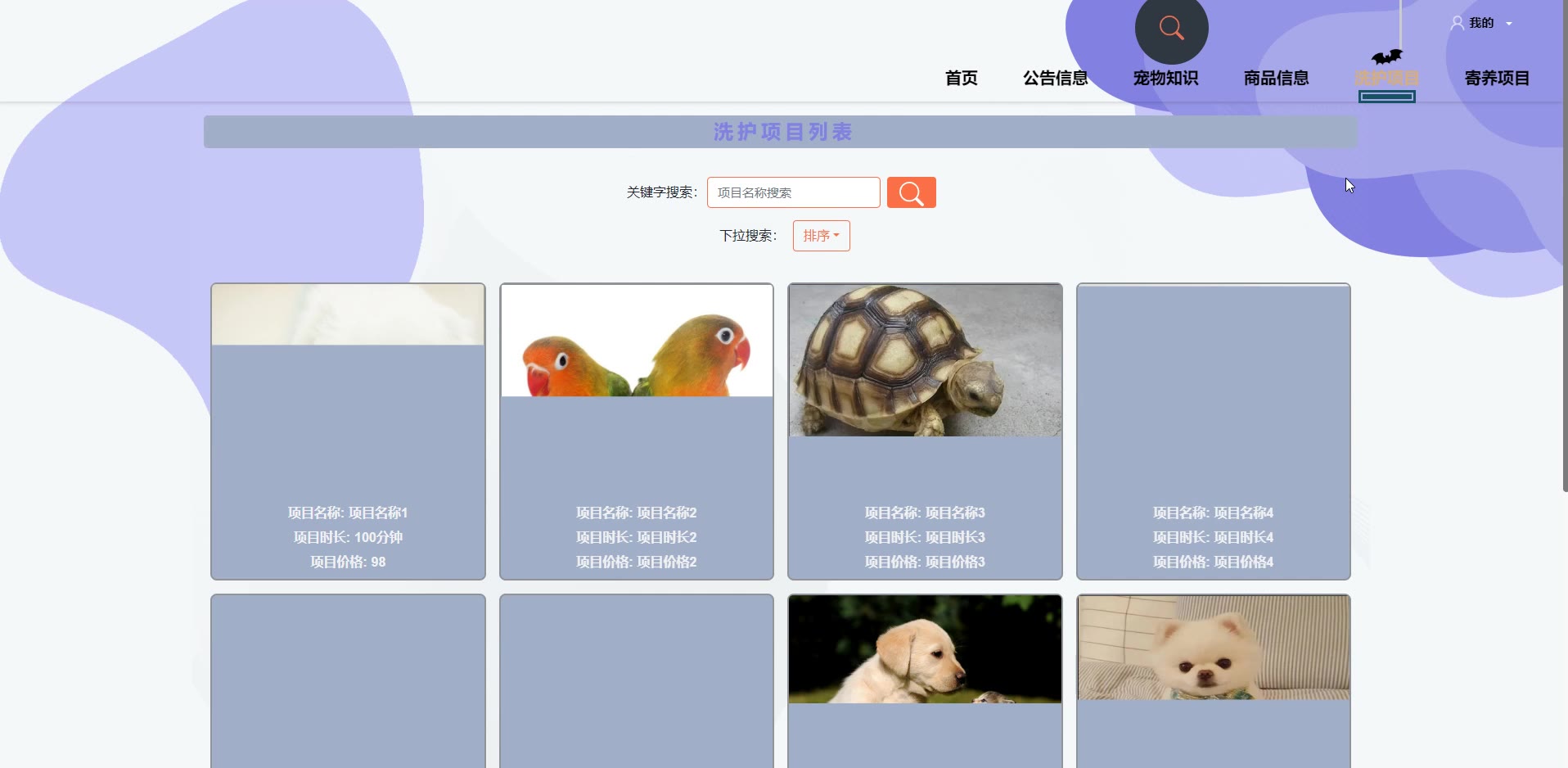The image size is (1568, 768).
Task: Open 公告信息 menu item
Action: click(x=1055, y=78)
